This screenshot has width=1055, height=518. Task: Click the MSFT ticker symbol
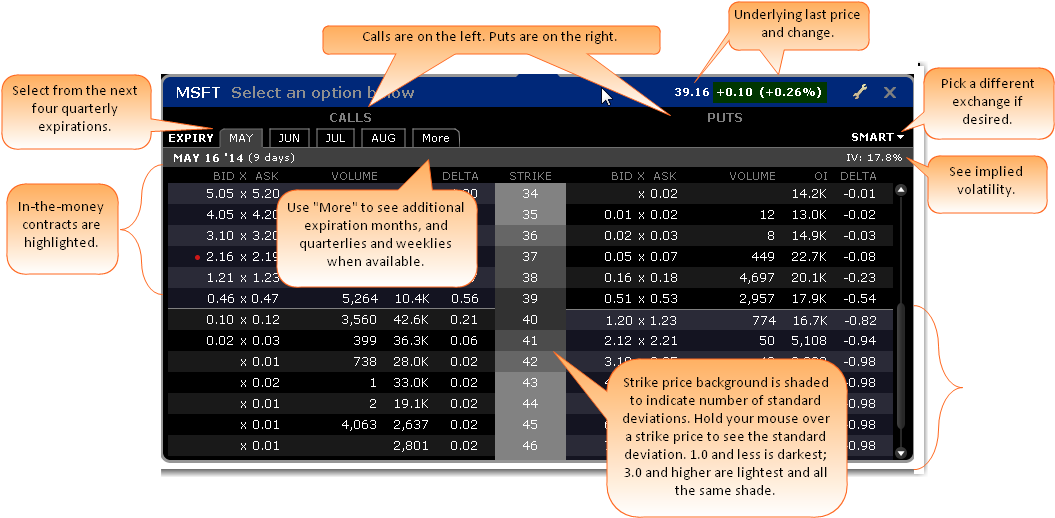[198, 93]
